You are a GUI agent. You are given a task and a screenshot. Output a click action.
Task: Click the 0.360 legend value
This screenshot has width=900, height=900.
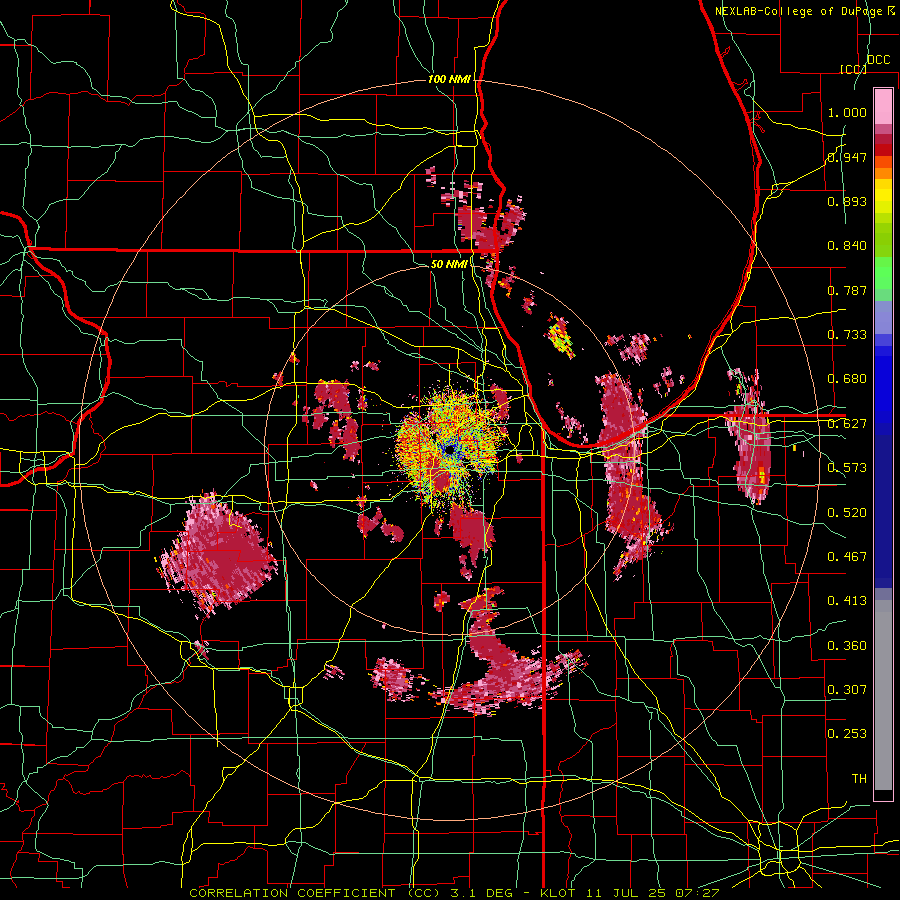(x=847, y=646)
